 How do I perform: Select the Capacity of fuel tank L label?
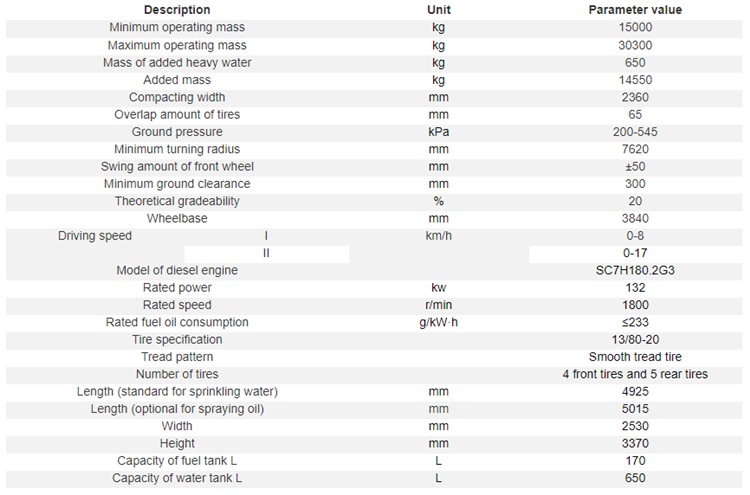pyautogui.click(x=177, y=461)
